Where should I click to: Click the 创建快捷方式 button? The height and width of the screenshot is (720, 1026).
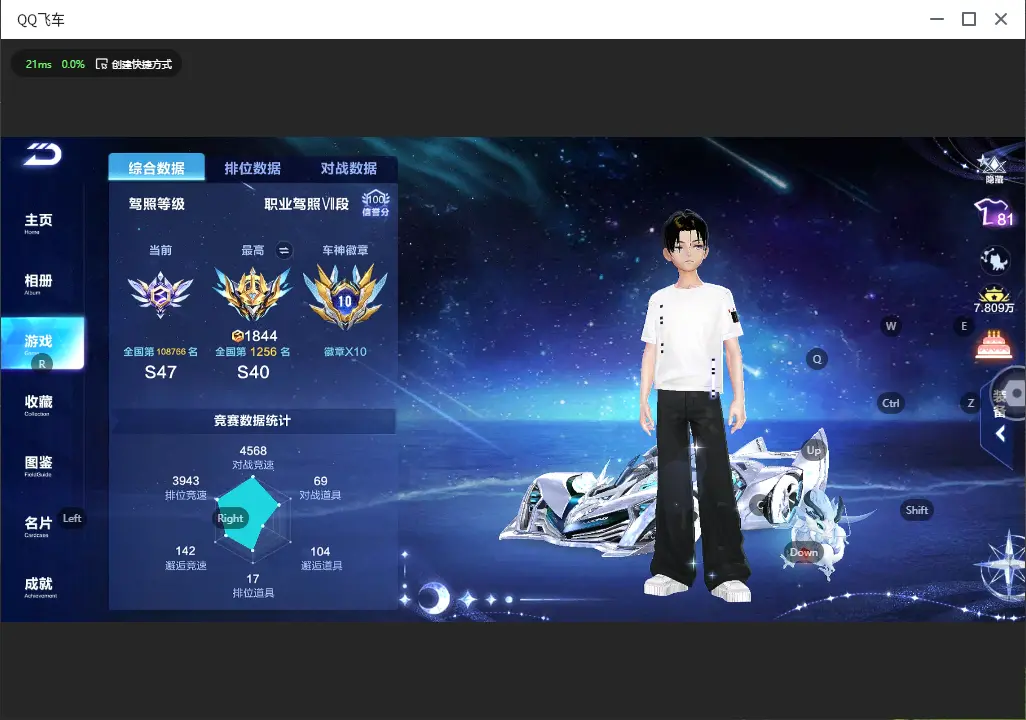(134, 64)
